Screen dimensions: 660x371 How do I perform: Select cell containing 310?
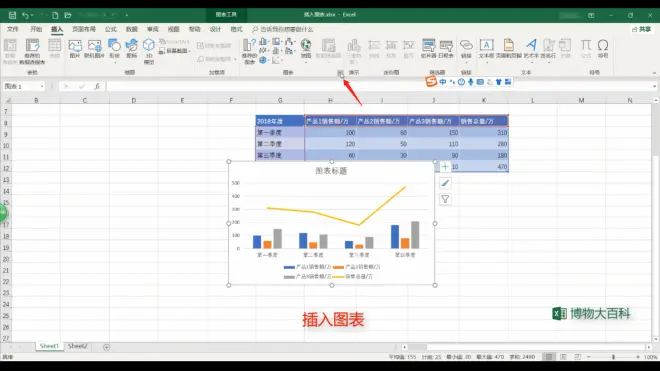483,133
